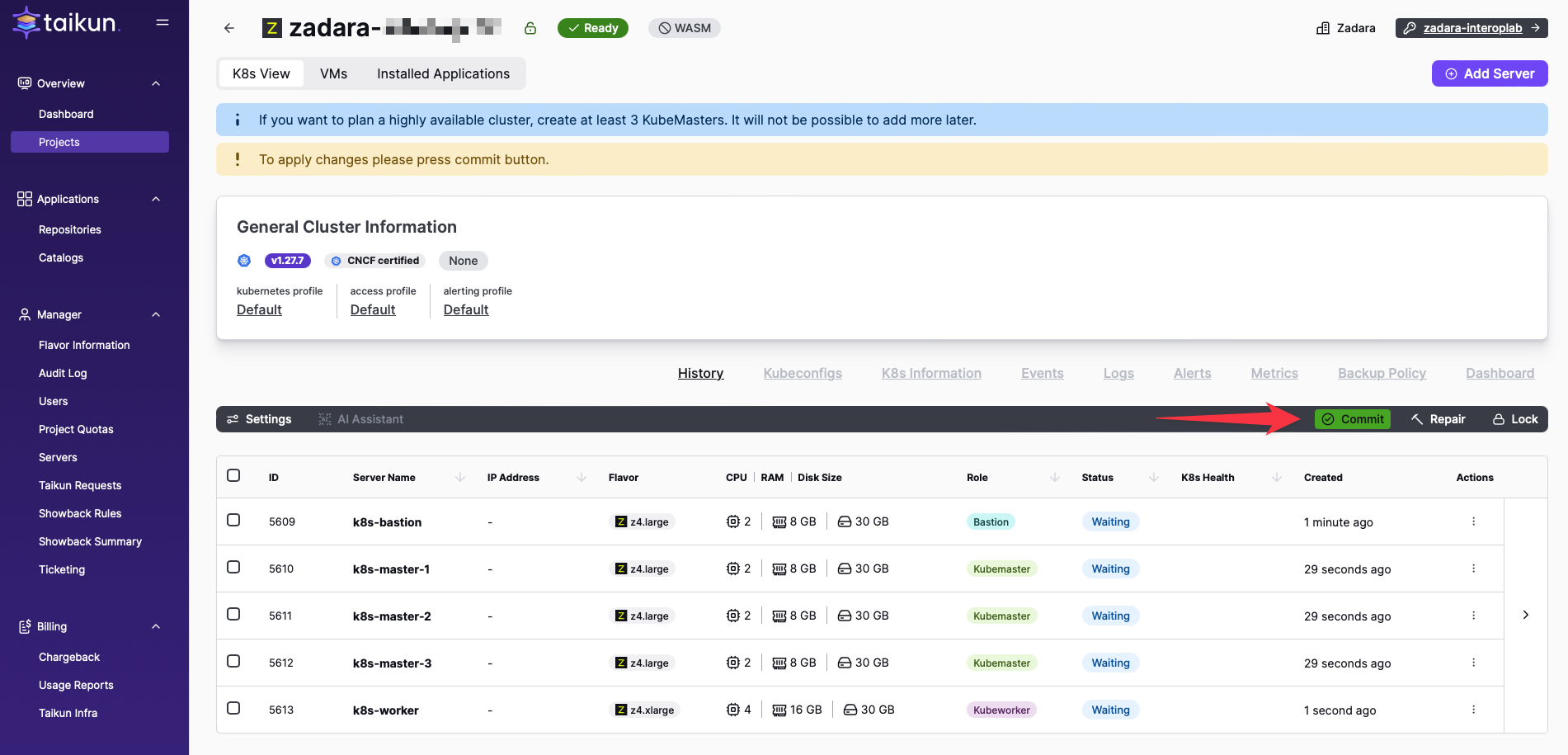The height and width of the screenshot is (755, 1568).
Task: Open the AI Assistant panel
Action: [361, 419]
